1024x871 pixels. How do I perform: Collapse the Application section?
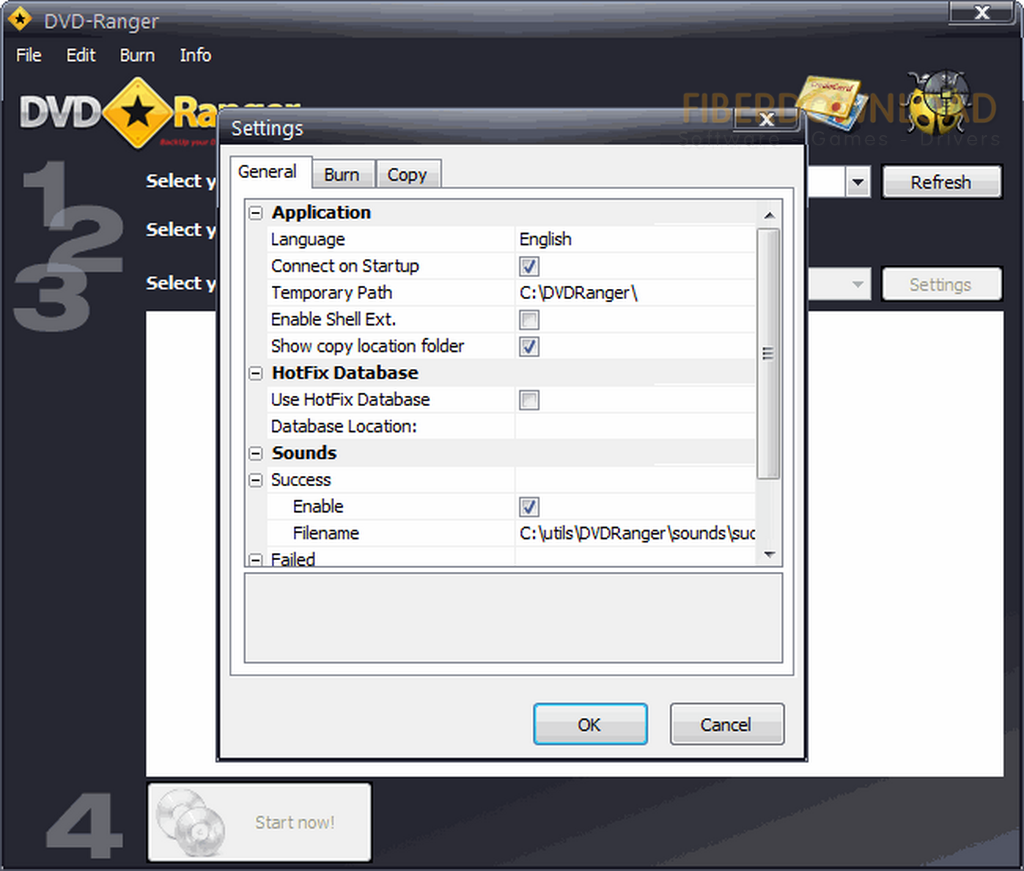pyautogui.click(x=256, y=213)
